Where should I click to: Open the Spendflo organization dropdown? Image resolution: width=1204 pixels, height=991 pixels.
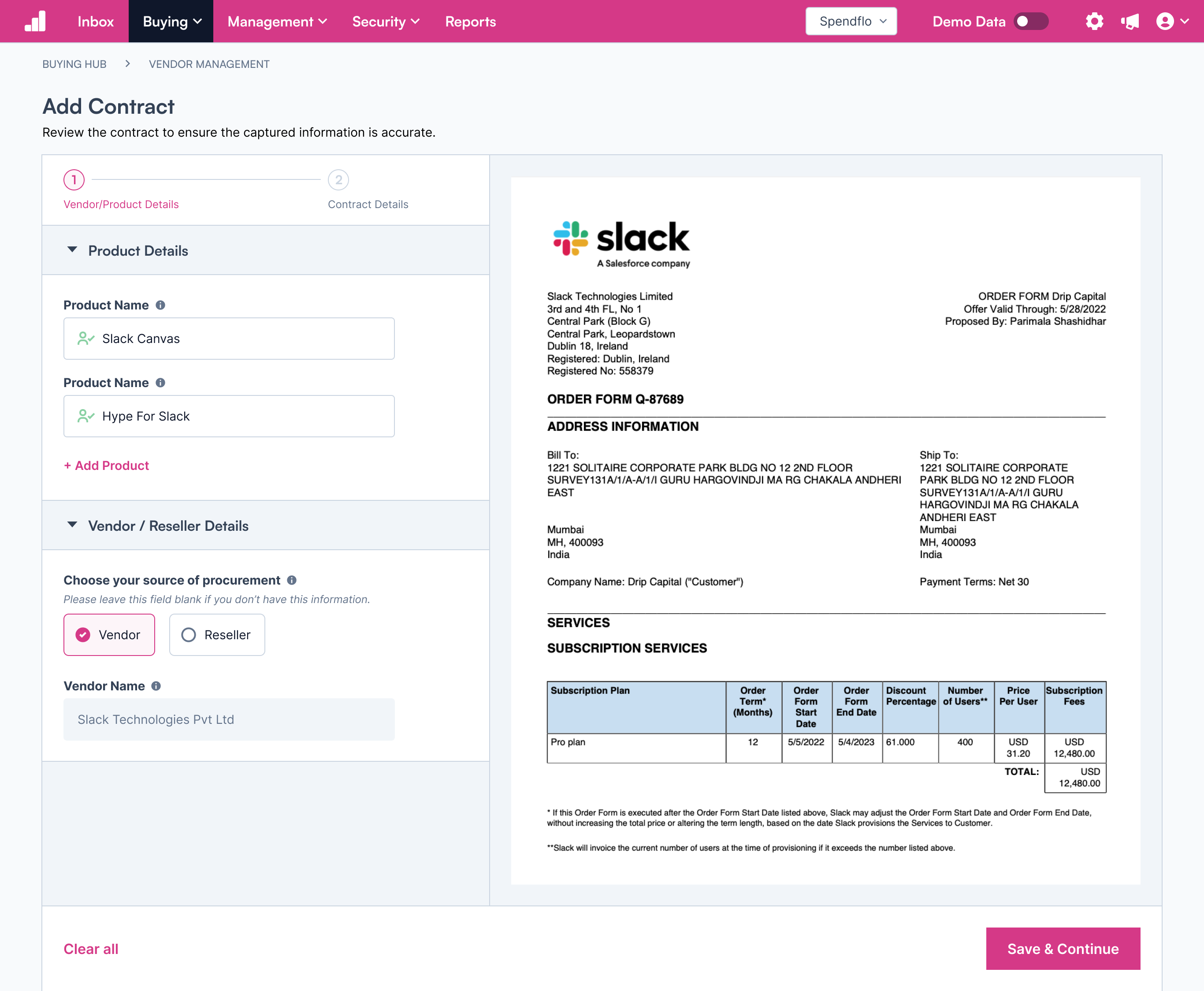coord(851,22)
